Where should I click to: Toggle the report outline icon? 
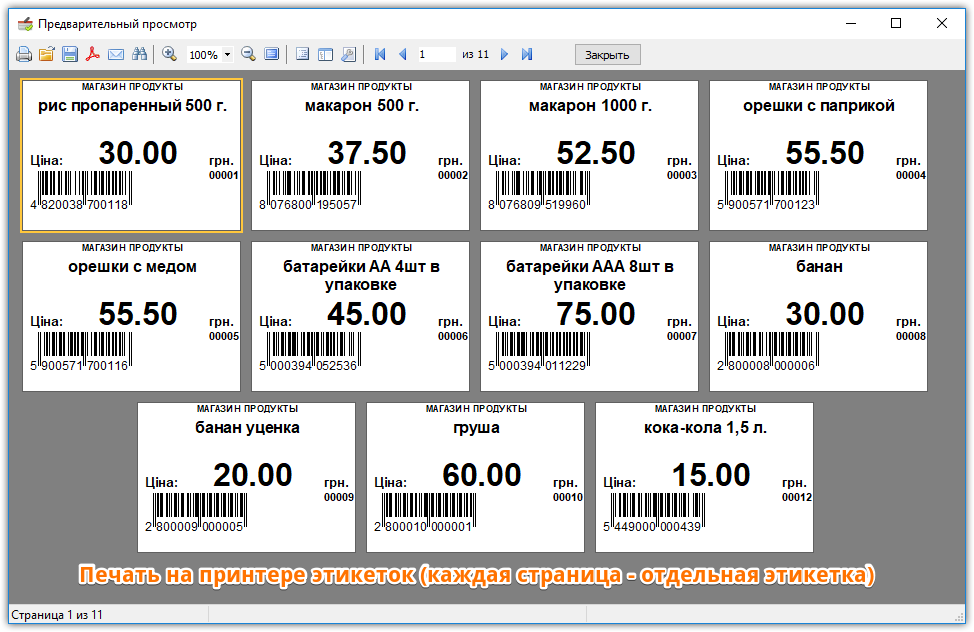click(303, 55)
